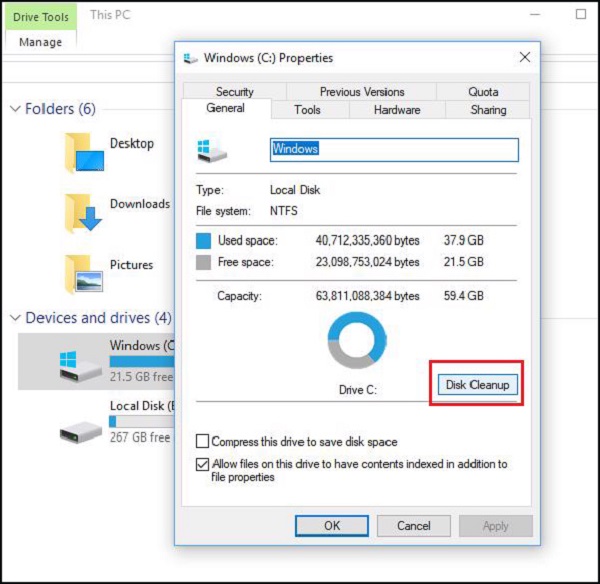This screenshot has width=600, height=584.
Task: Click the Drive C usage donut chart
Action: (357, 339)
